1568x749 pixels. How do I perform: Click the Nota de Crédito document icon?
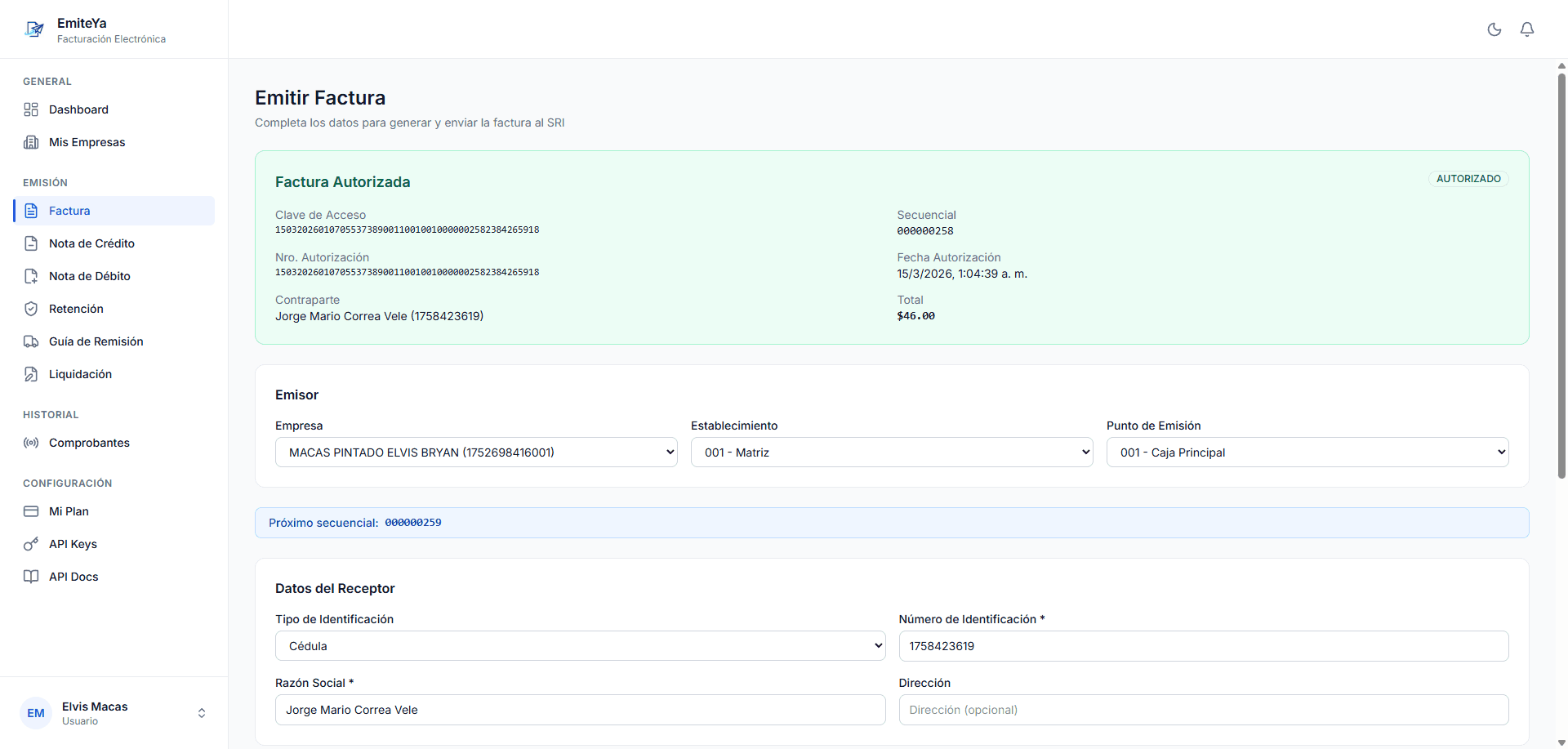31,243
